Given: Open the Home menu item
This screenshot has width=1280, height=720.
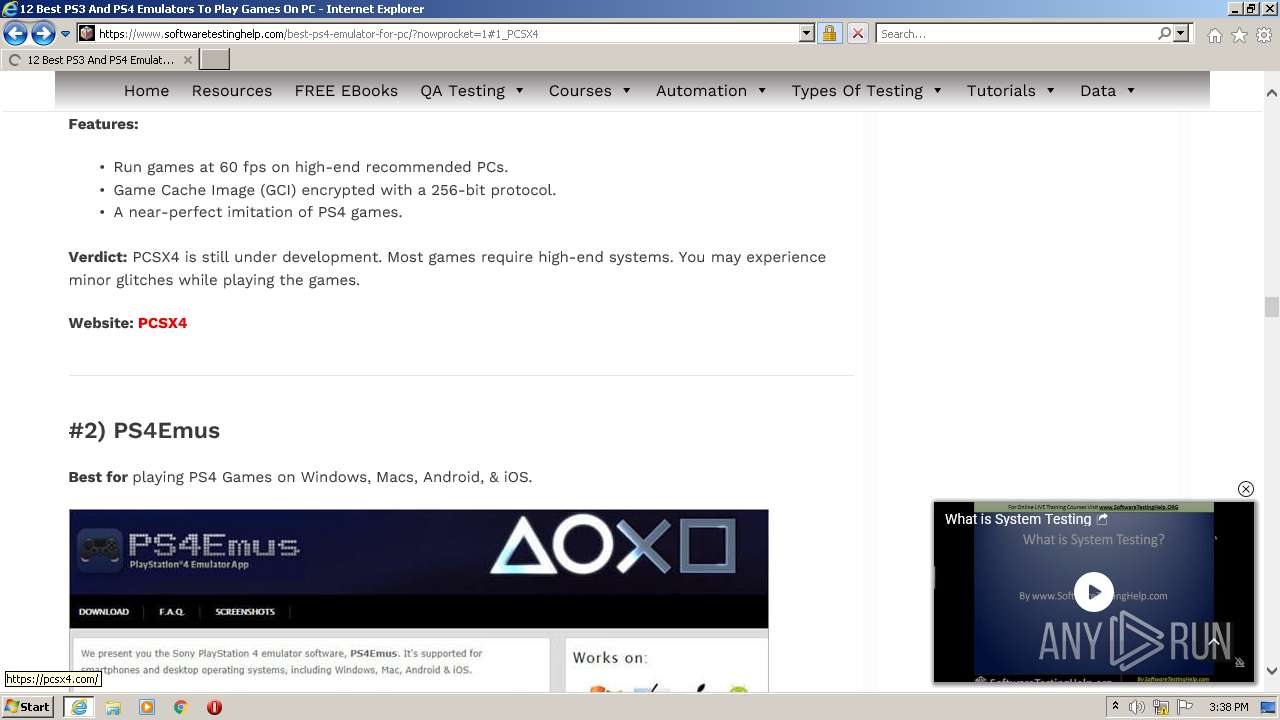Looking at the screenshot, I should click(x=146, y=90).
